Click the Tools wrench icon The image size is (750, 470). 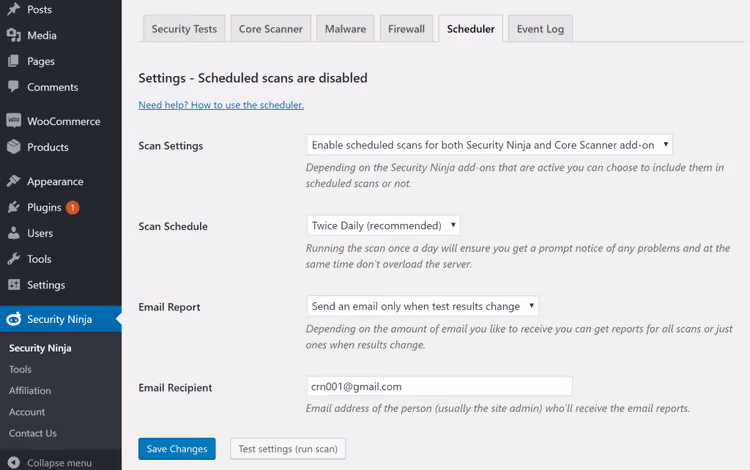click(13, 259)
